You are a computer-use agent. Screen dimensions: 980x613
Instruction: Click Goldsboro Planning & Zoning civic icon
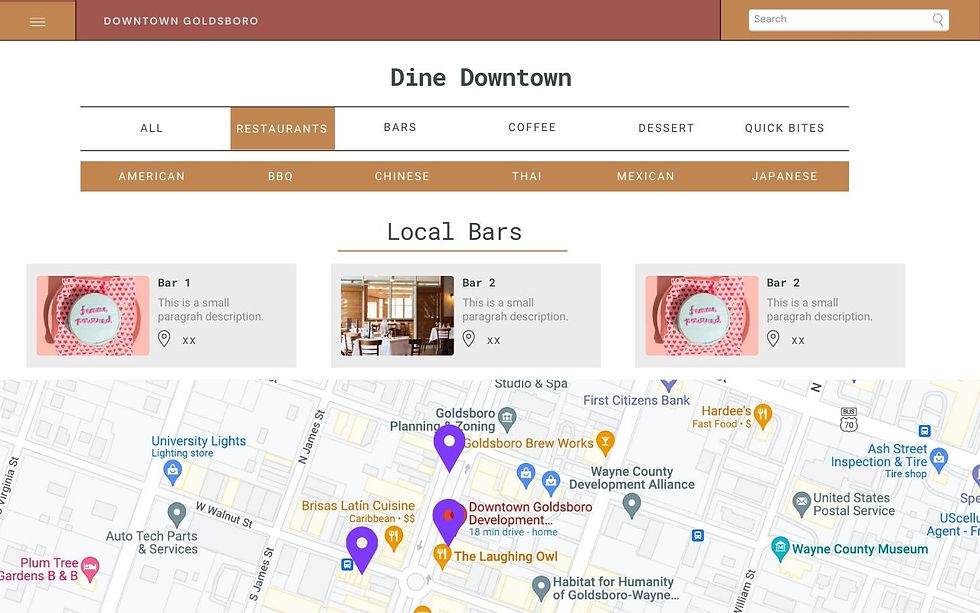[x=507, y=419]
